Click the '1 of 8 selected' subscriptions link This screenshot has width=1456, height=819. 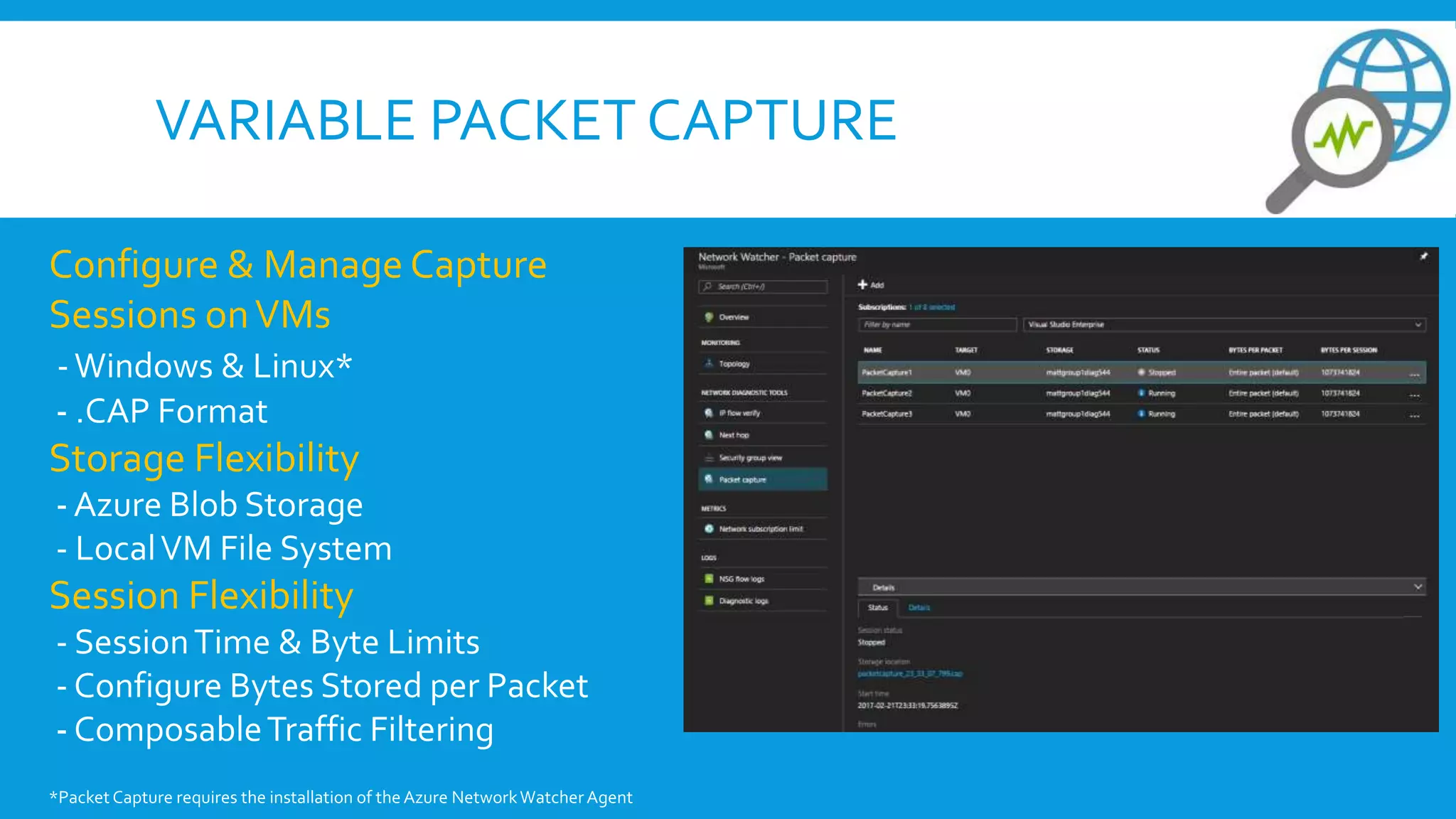pyautogui.click(x=931, y=307)
